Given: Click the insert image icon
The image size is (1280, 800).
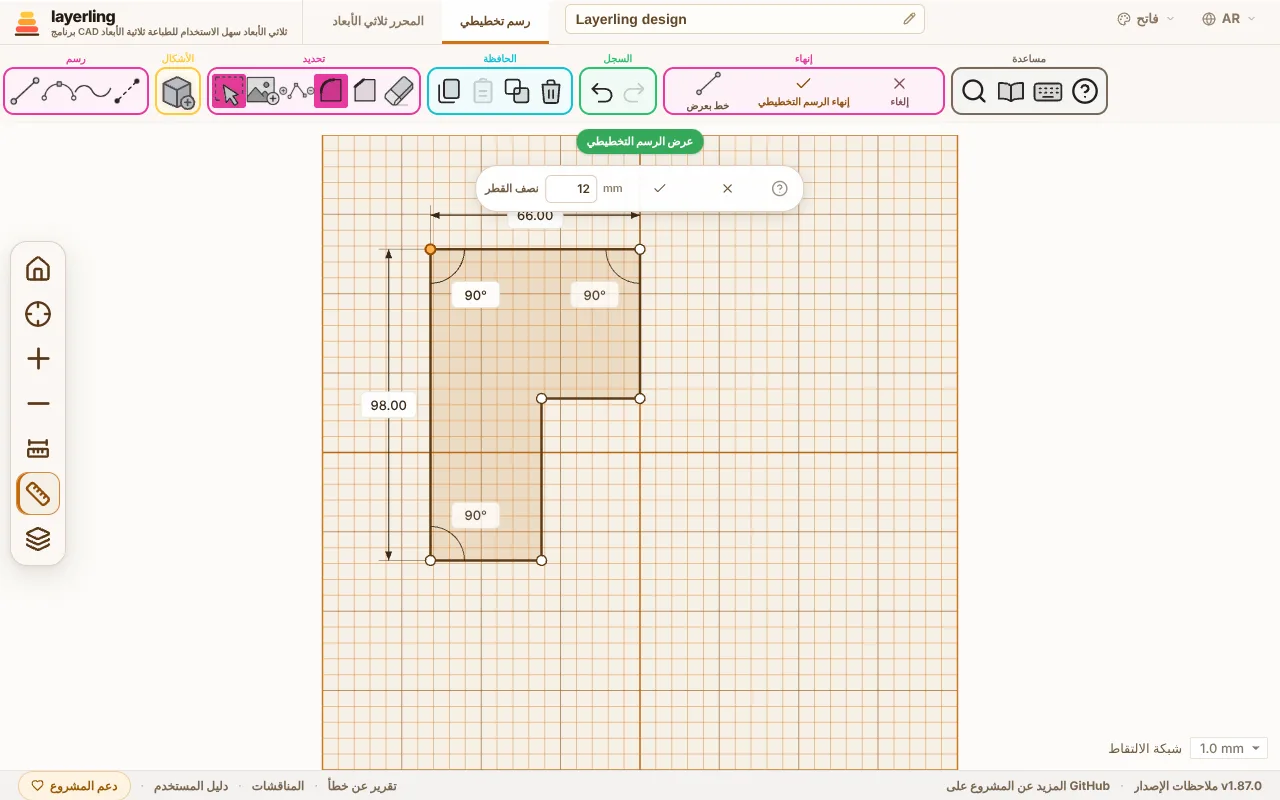Looking at the screenshot, I should pyautogui.click(x=263, y=91).
